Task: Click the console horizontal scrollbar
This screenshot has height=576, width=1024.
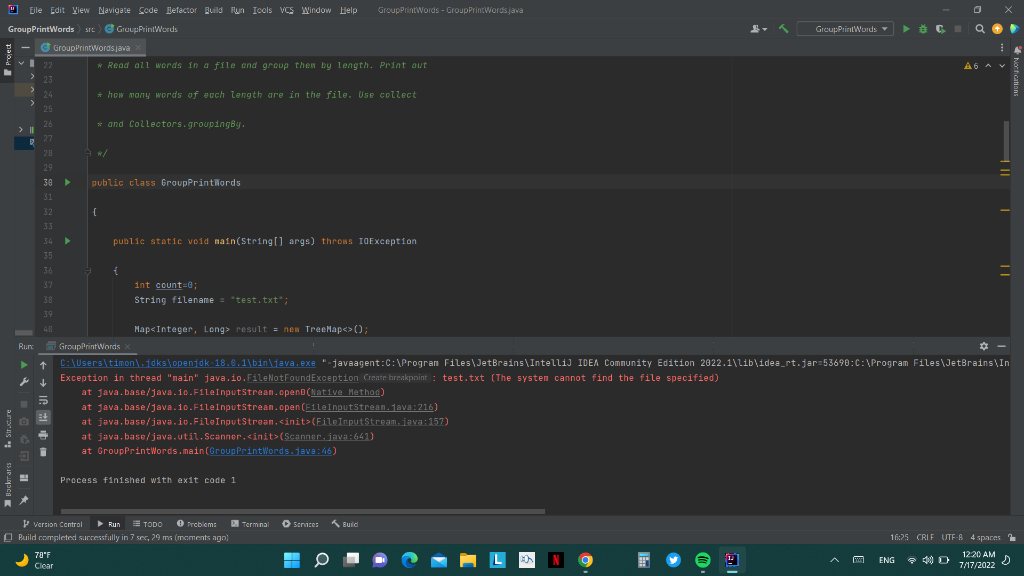Action: pyautogui.click(x=300, y=511)
